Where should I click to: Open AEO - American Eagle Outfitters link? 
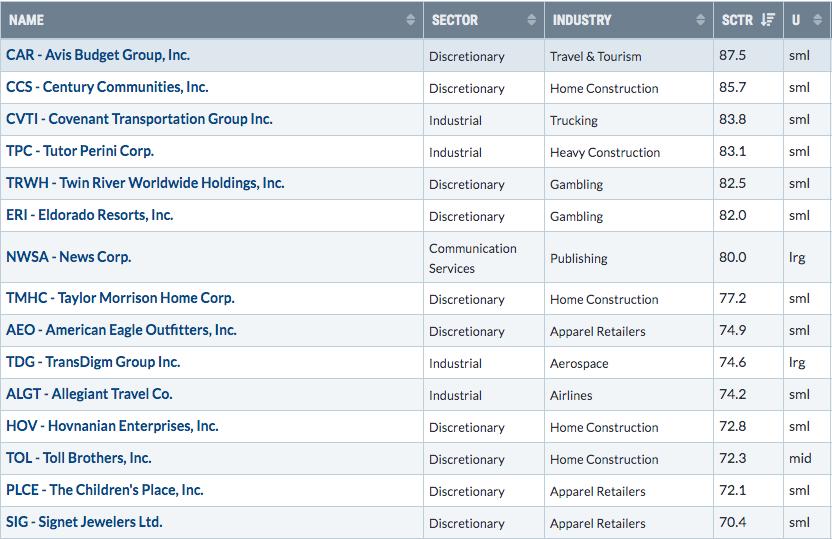[x=122, y=330]
